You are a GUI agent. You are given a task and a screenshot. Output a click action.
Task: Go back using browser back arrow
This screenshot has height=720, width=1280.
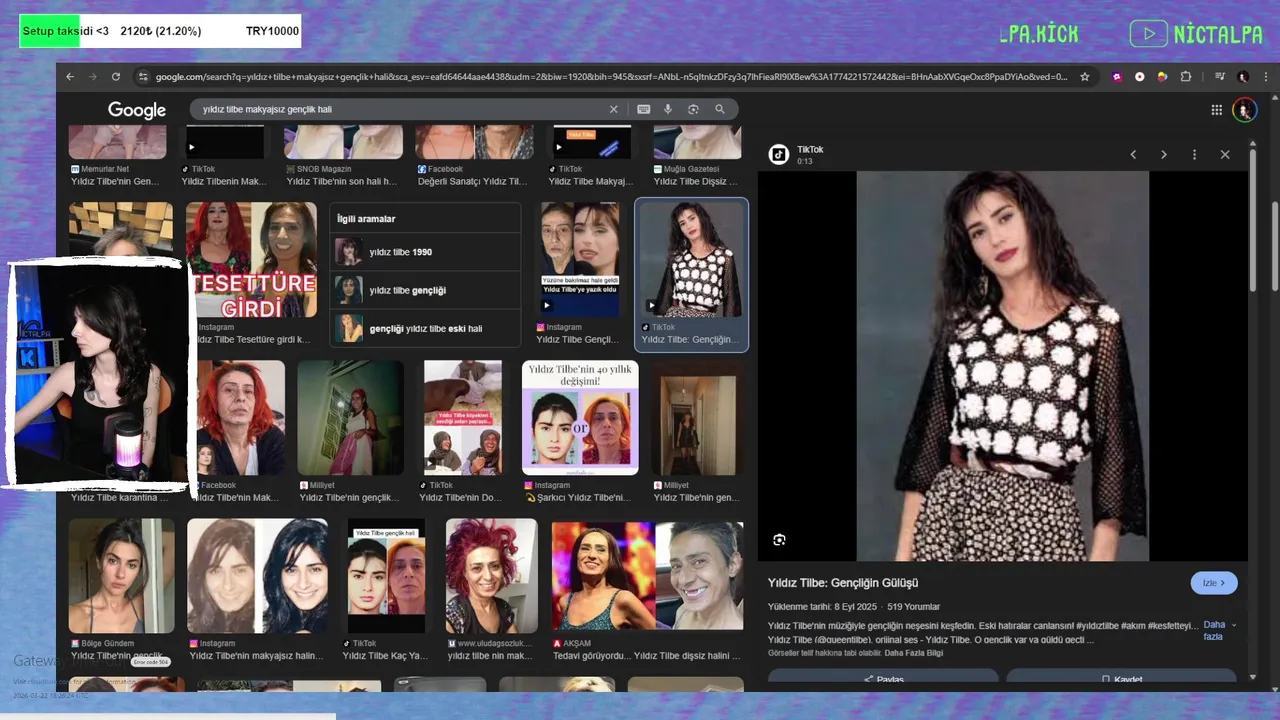point(70,77)
